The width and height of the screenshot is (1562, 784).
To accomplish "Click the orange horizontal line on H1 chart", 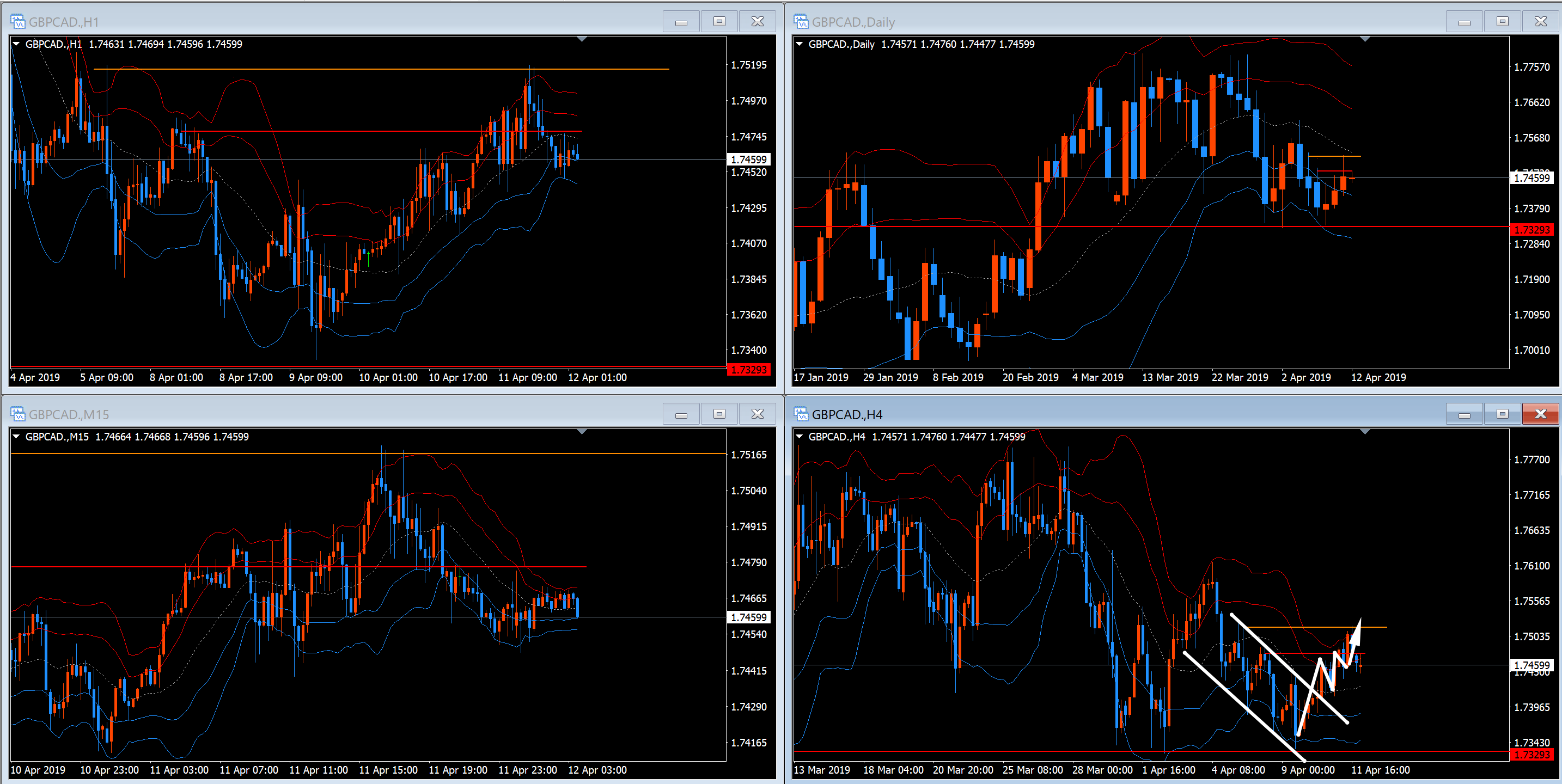I will click(x=364, y=69).
